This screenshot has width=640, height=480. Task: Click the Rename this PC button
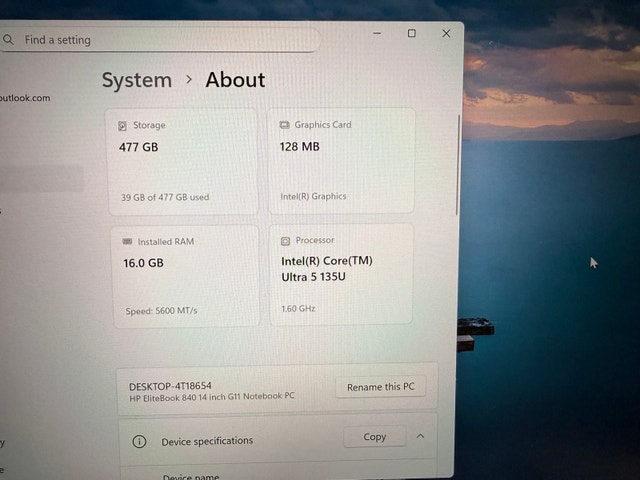(380, 387)
